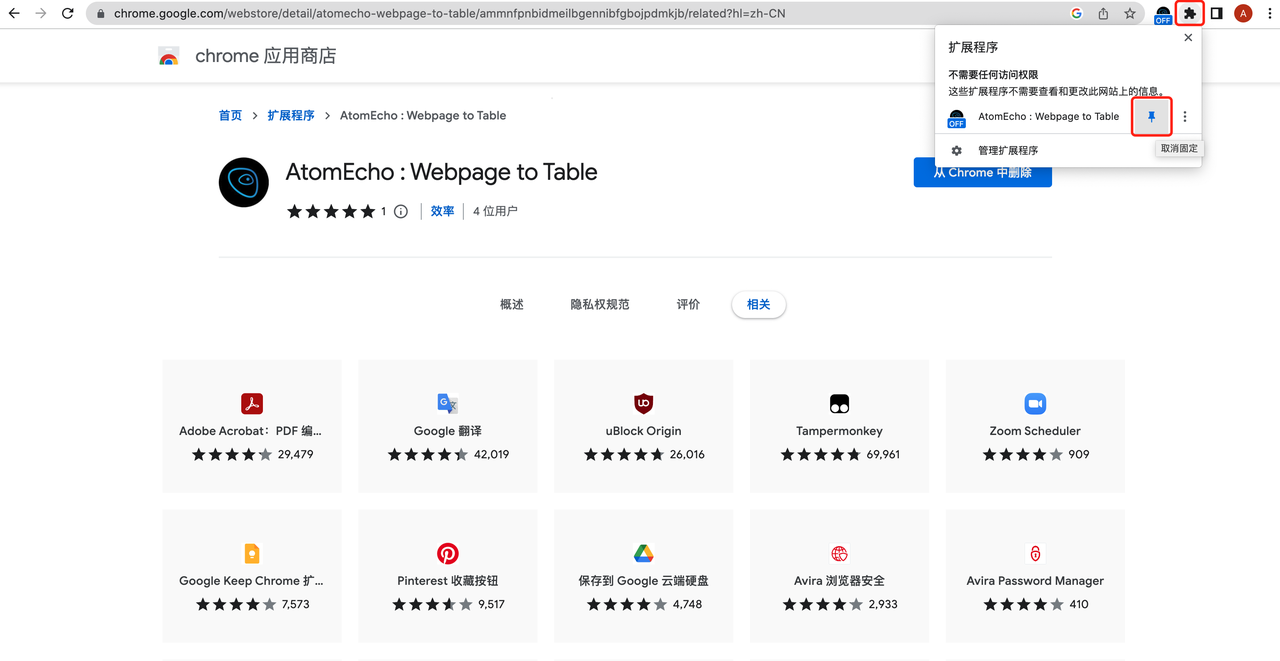
Task: Open the Avira Password Manager card
Action: tap(1035, 577)
